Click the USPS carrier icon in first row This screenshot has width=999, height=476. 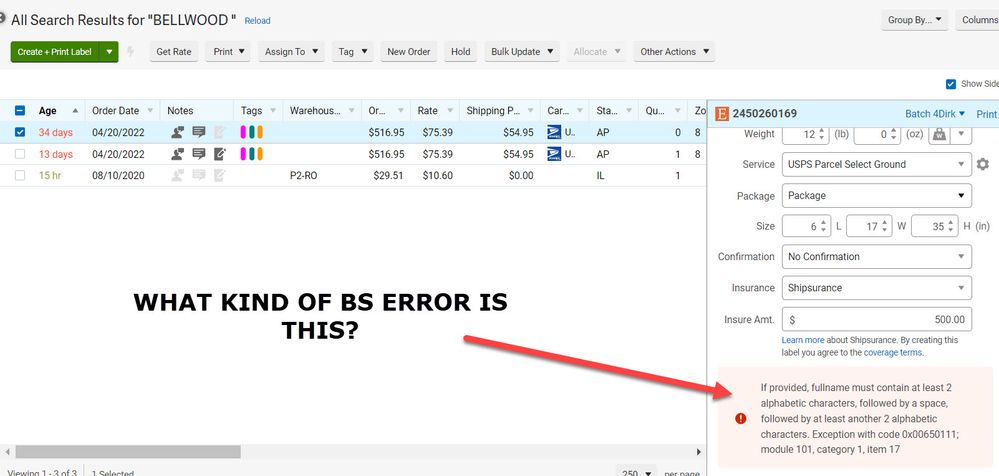pyautogui.click(x=555, y=132)
